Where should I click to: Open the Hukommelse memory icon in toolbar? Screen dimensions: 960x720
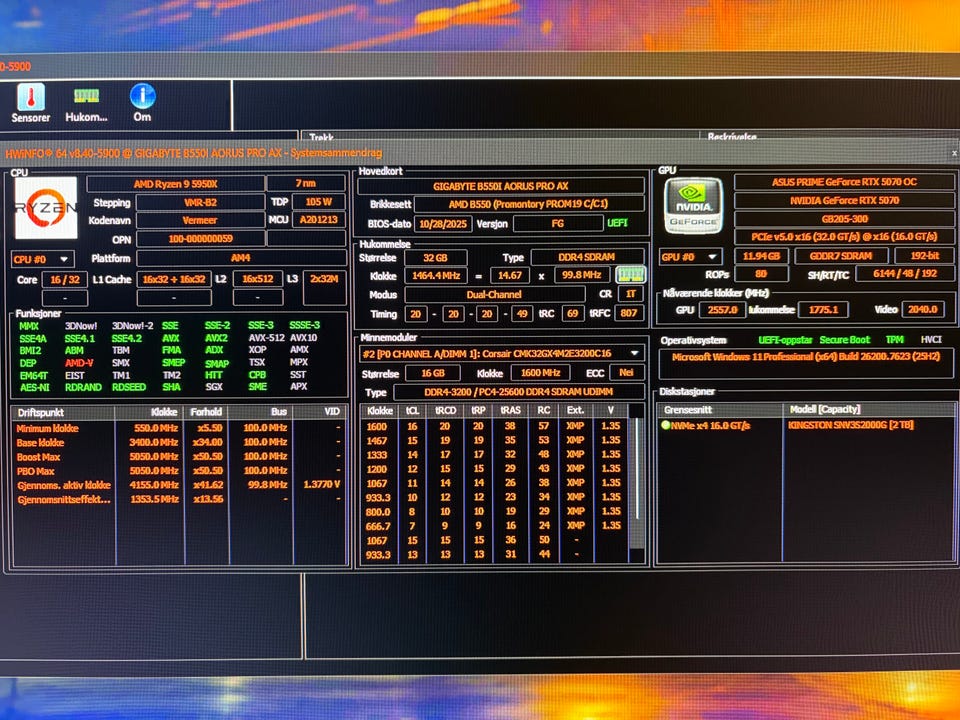click(x=86, y=102)
